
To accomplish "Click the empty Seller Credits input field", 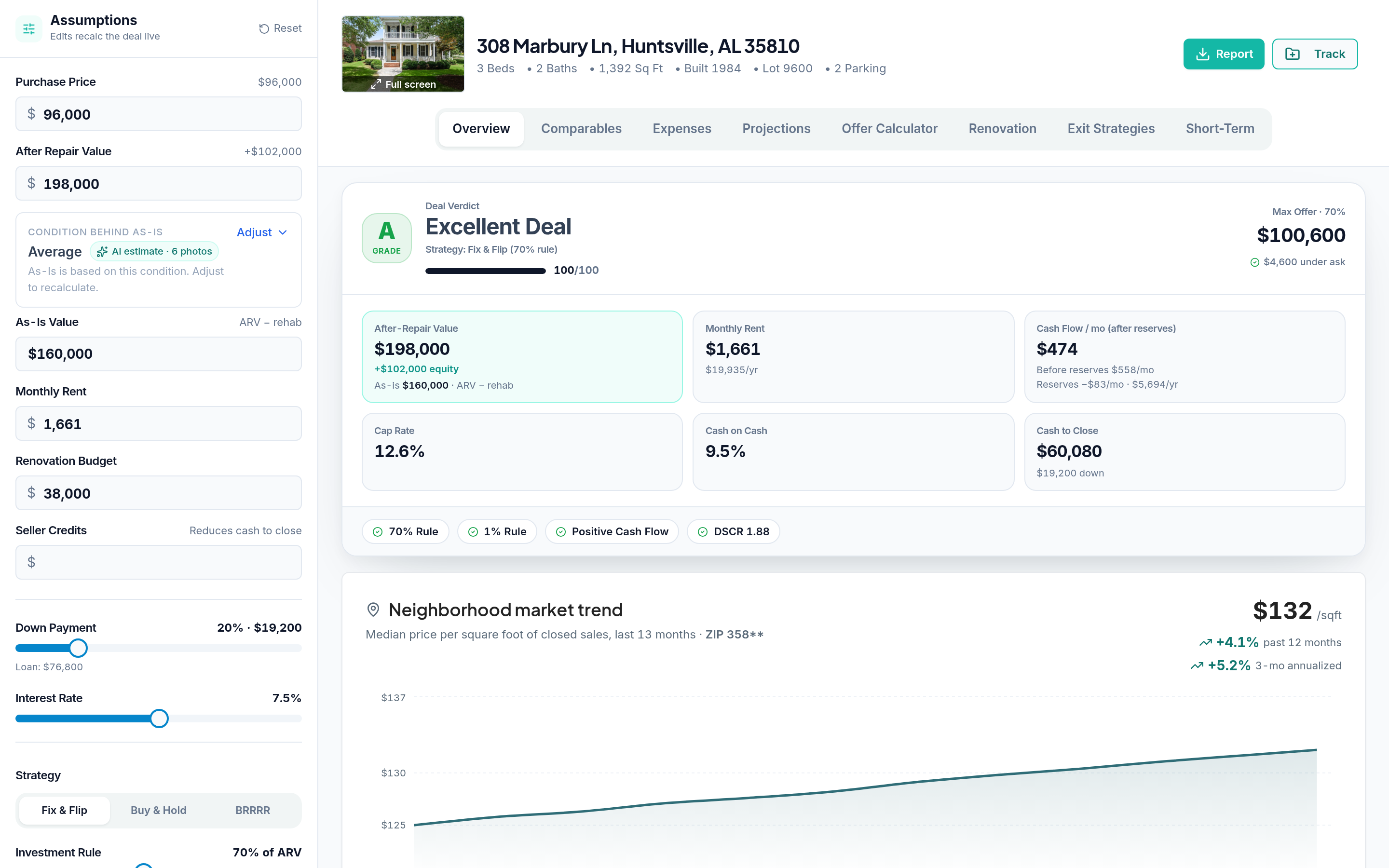I will coord(158,562).
